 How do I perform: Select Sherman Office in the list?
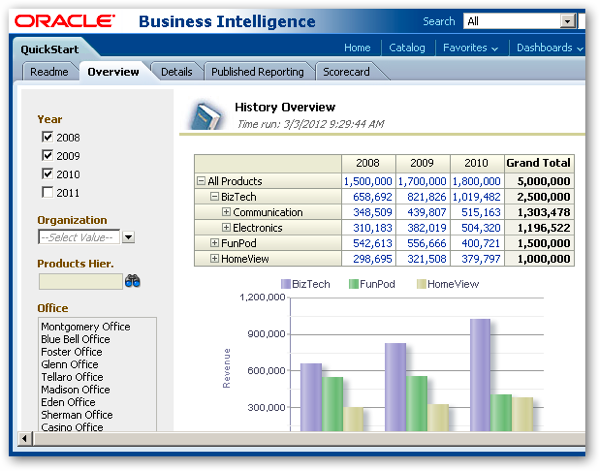point(77,415)
